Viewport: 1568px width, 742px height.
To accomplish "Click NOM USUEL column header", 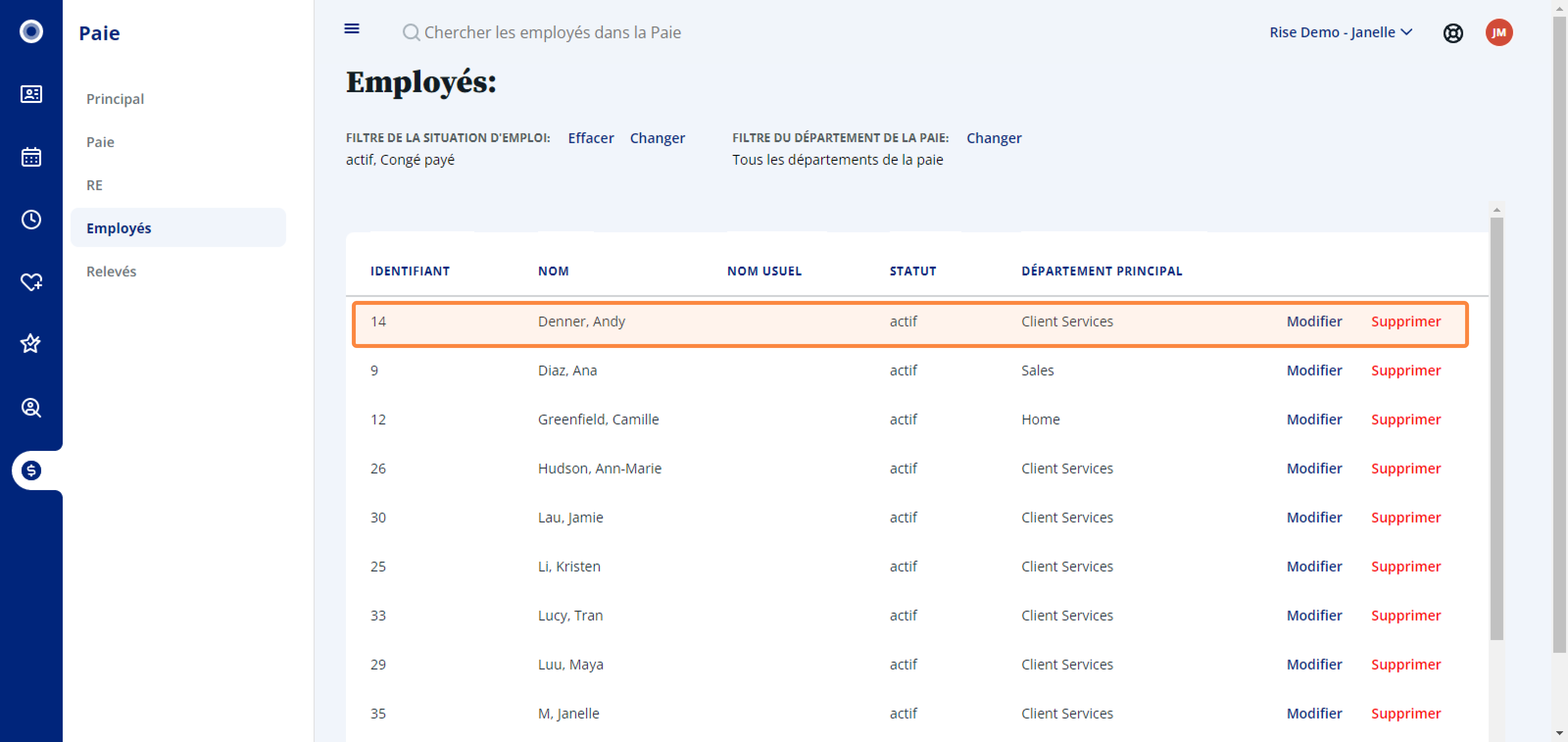I will coord(764,272).
